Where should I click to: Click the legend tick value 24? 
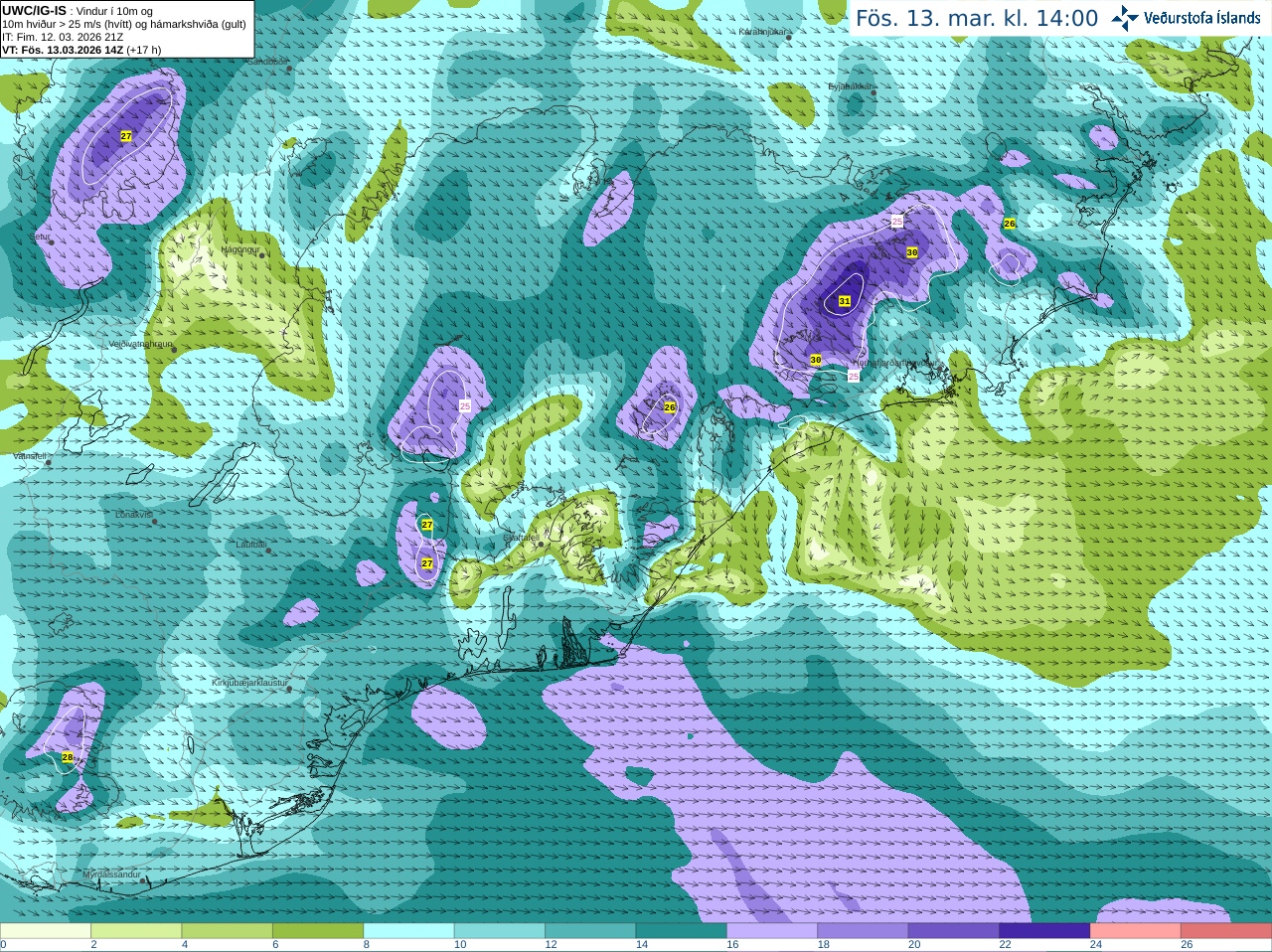1096,945
